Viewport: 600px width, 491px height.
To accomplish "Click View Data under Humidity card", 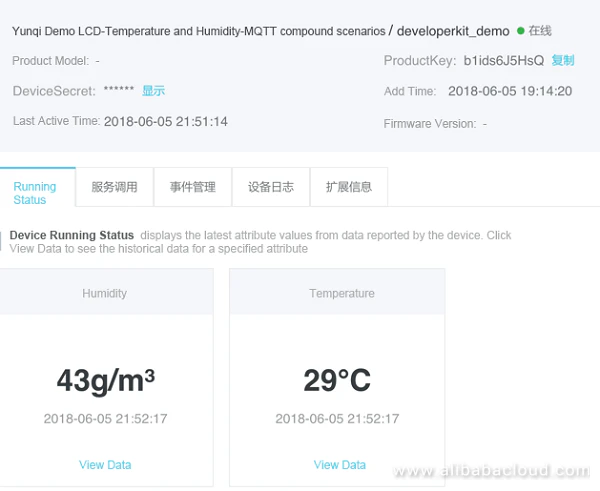I will (105, 465).
